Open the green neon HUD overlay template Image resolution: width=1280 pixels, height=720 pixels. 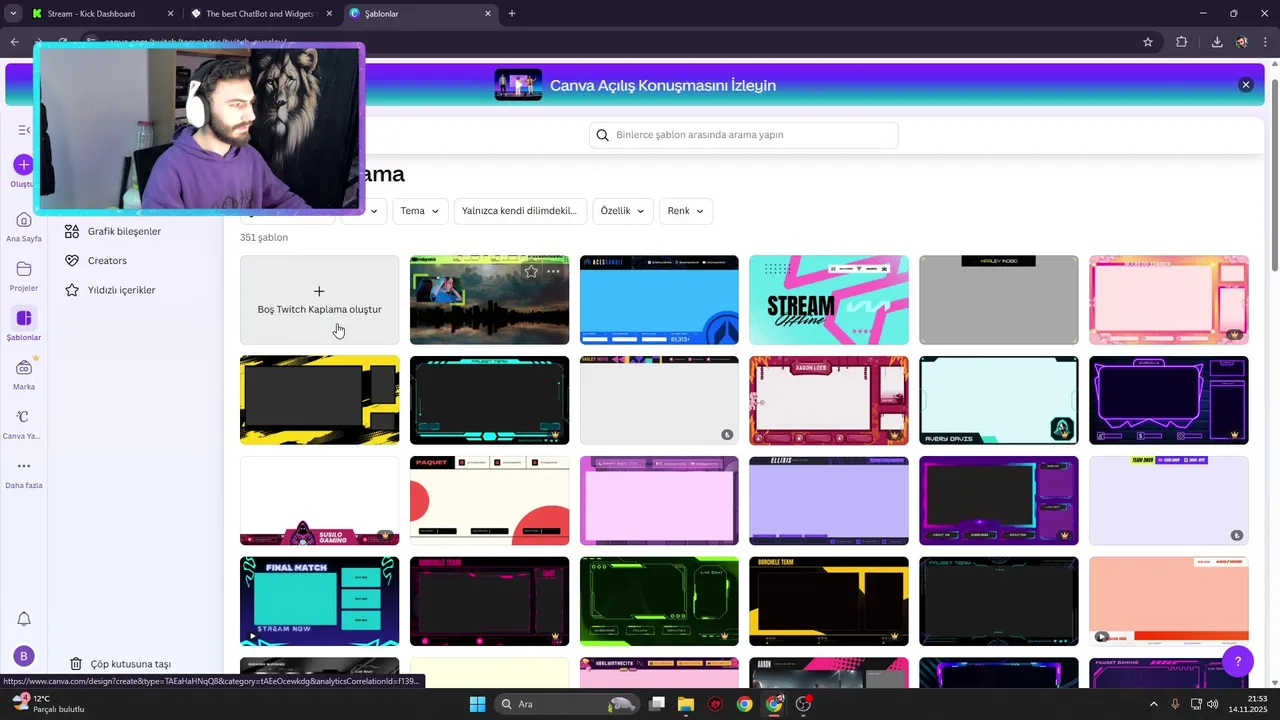659,601
